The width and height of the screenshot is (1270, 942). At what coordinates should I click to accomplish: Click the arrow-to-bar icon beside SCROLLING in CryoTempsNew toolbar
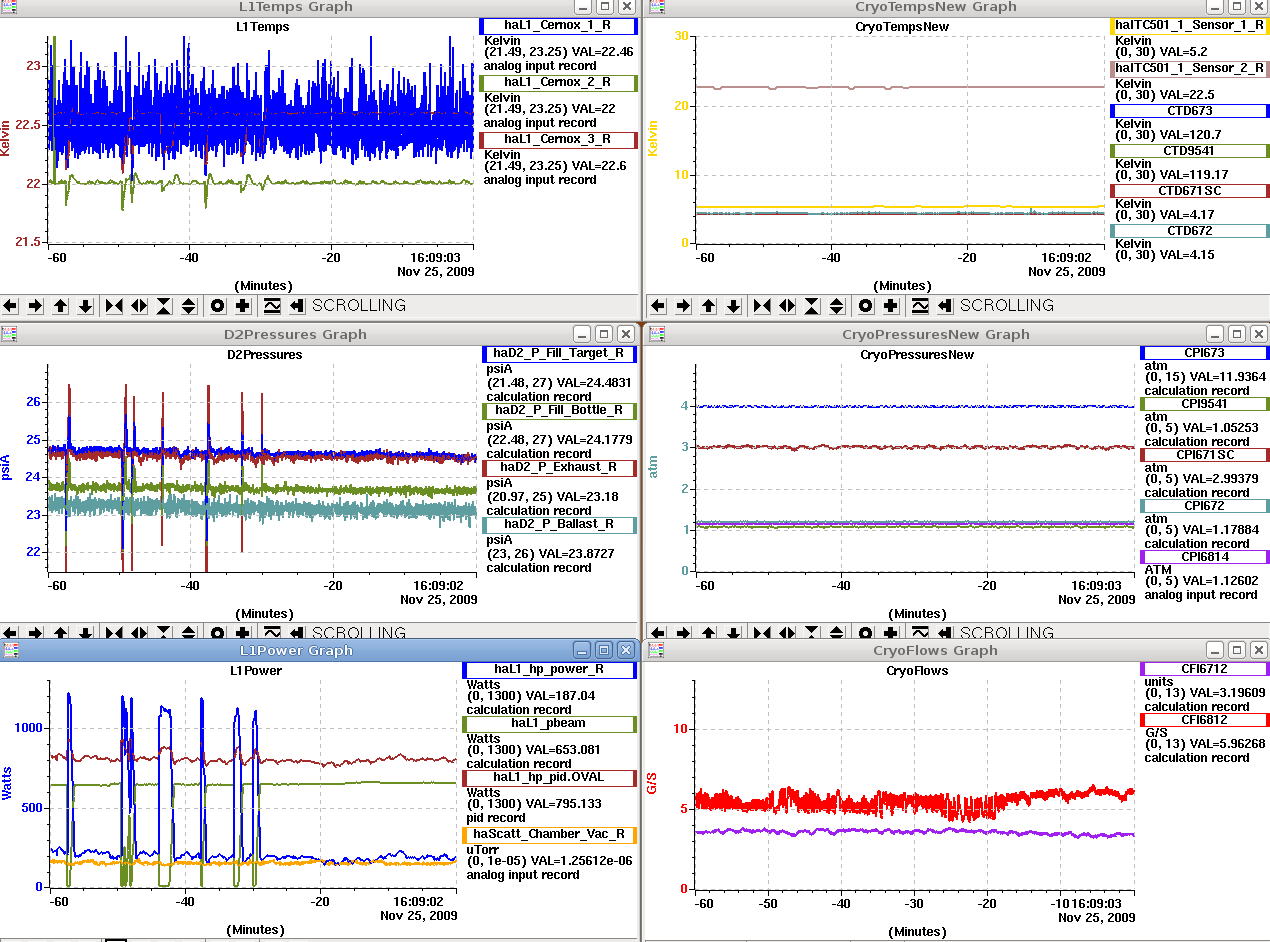[x=945, y=306]
